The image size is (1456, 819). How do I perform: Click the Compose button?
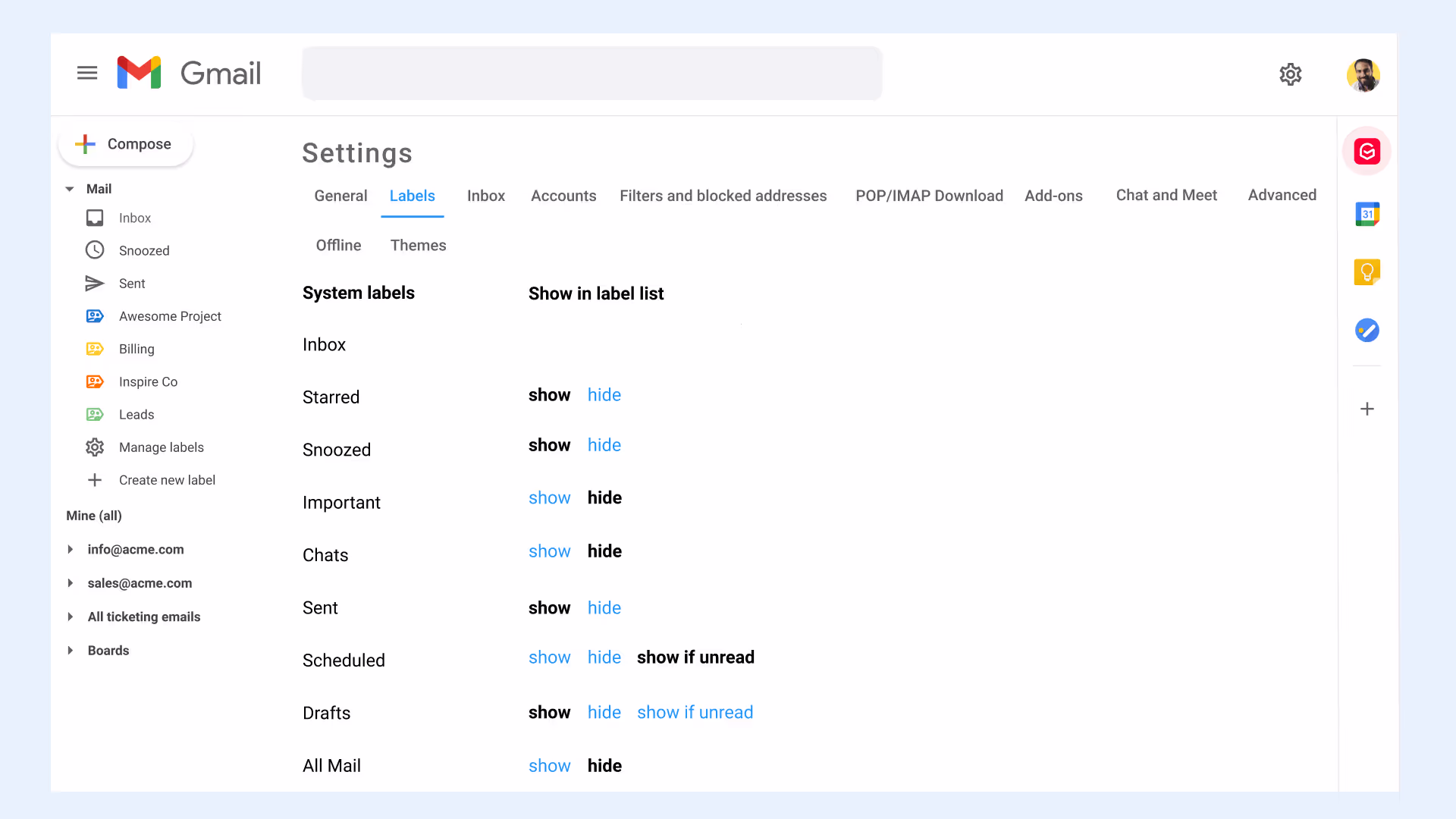tap(126, 144)
